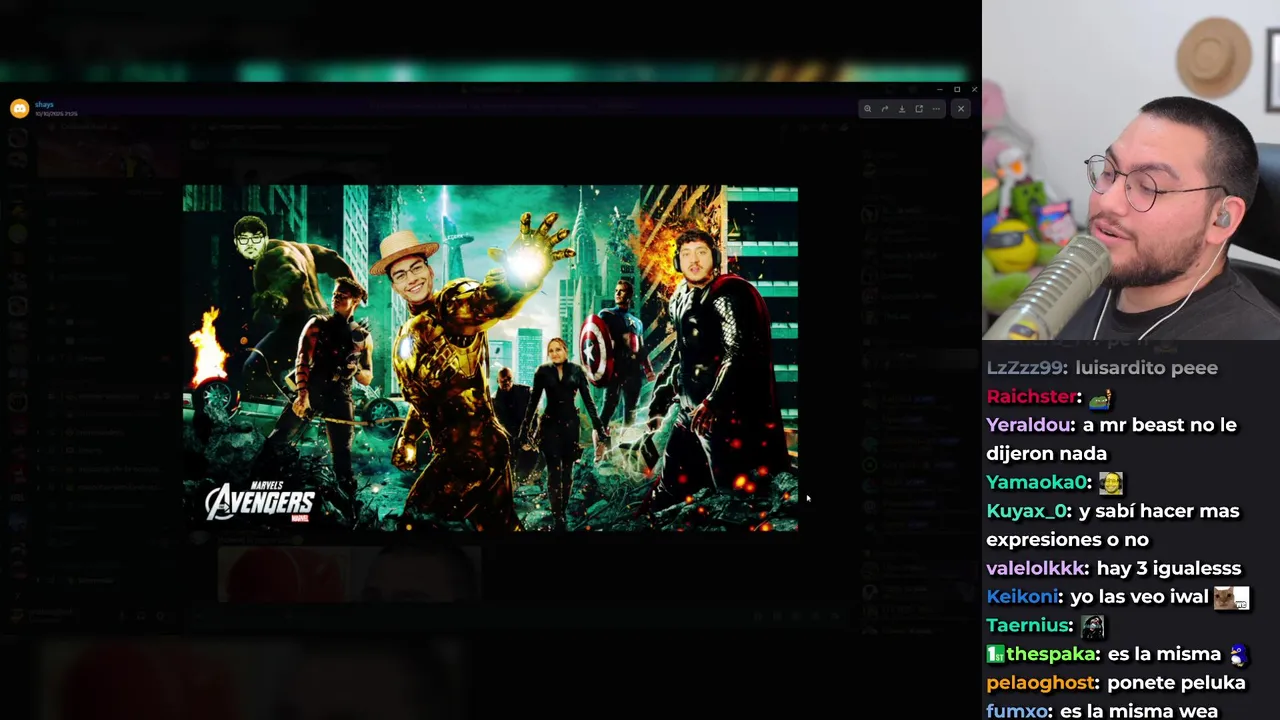
Task: Click chat username fumxo
Action: point(1017,711)
